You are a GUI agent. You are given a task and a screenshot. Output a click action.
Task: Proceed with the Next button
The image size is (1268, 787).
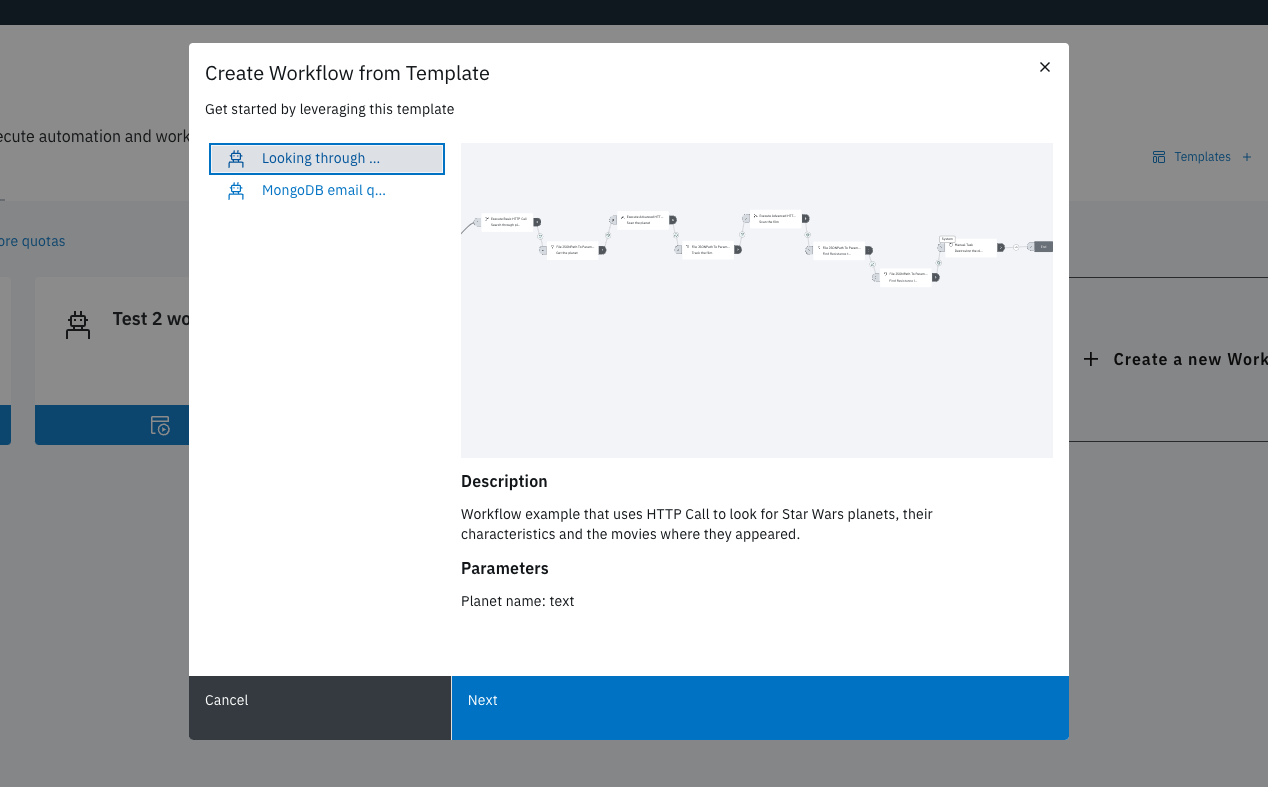coord(760,708)
